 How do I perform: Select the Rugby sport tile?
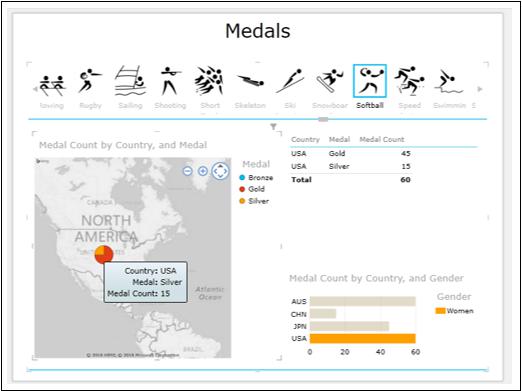90,88
